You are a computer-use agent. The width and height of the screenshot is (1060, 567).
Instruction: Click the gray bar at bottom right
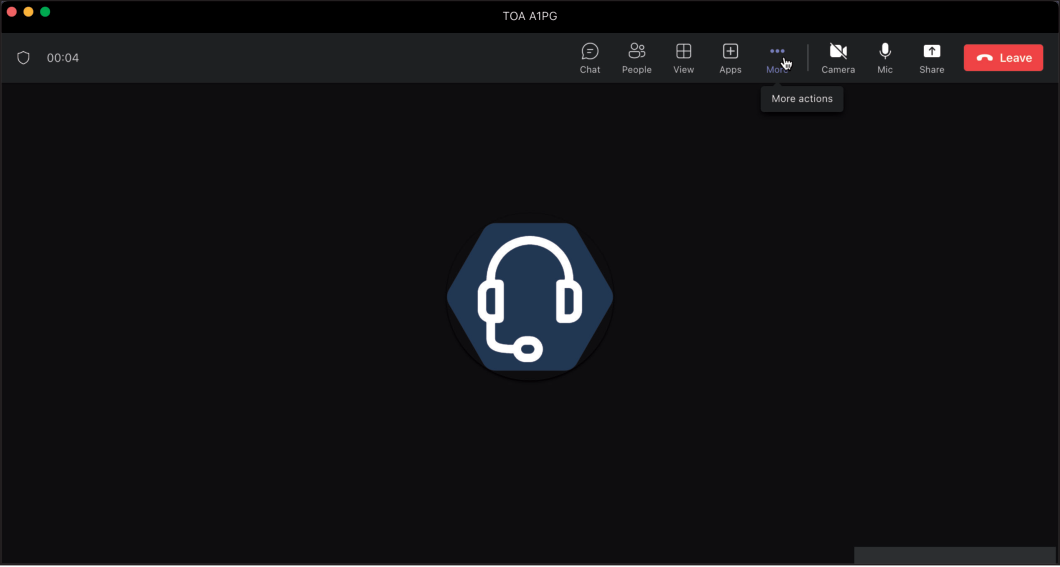click(x=955, y=556)
